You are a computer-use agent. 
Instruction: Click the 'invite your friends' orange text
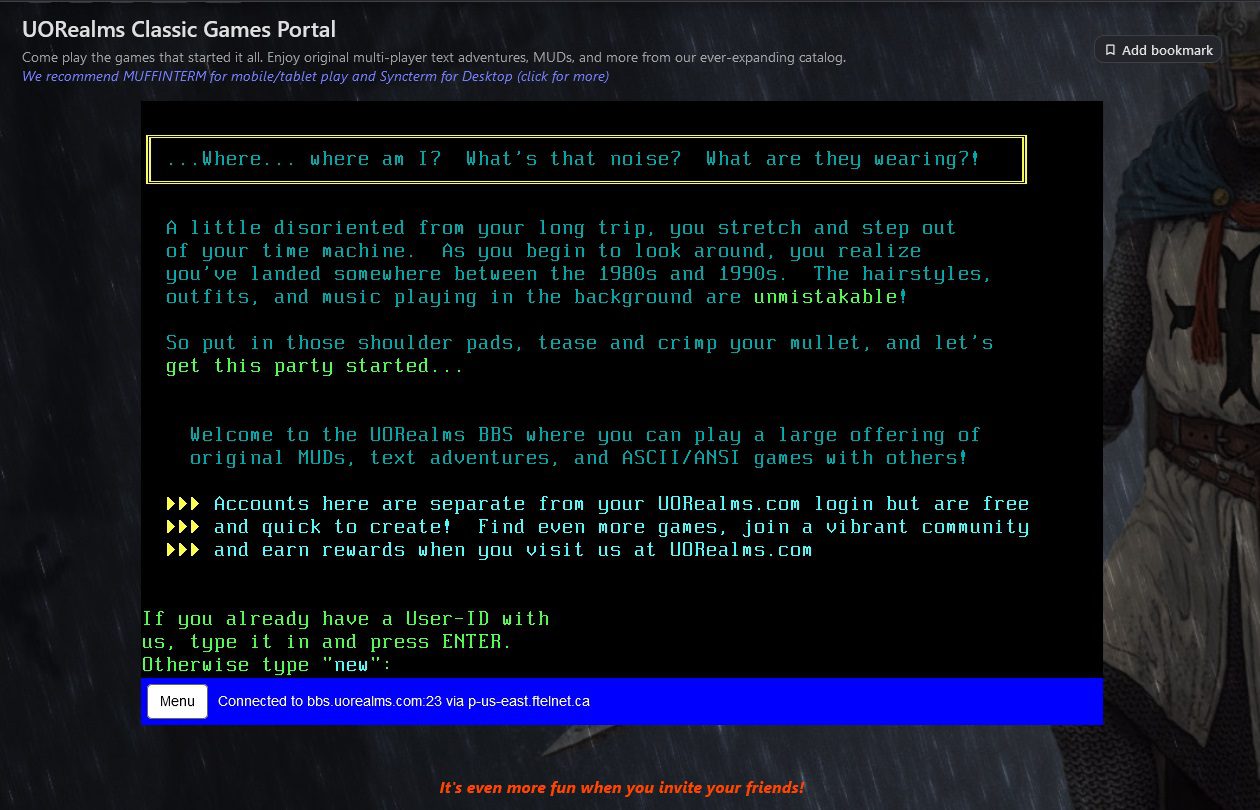pyautogui.click(x=621, y=787)
